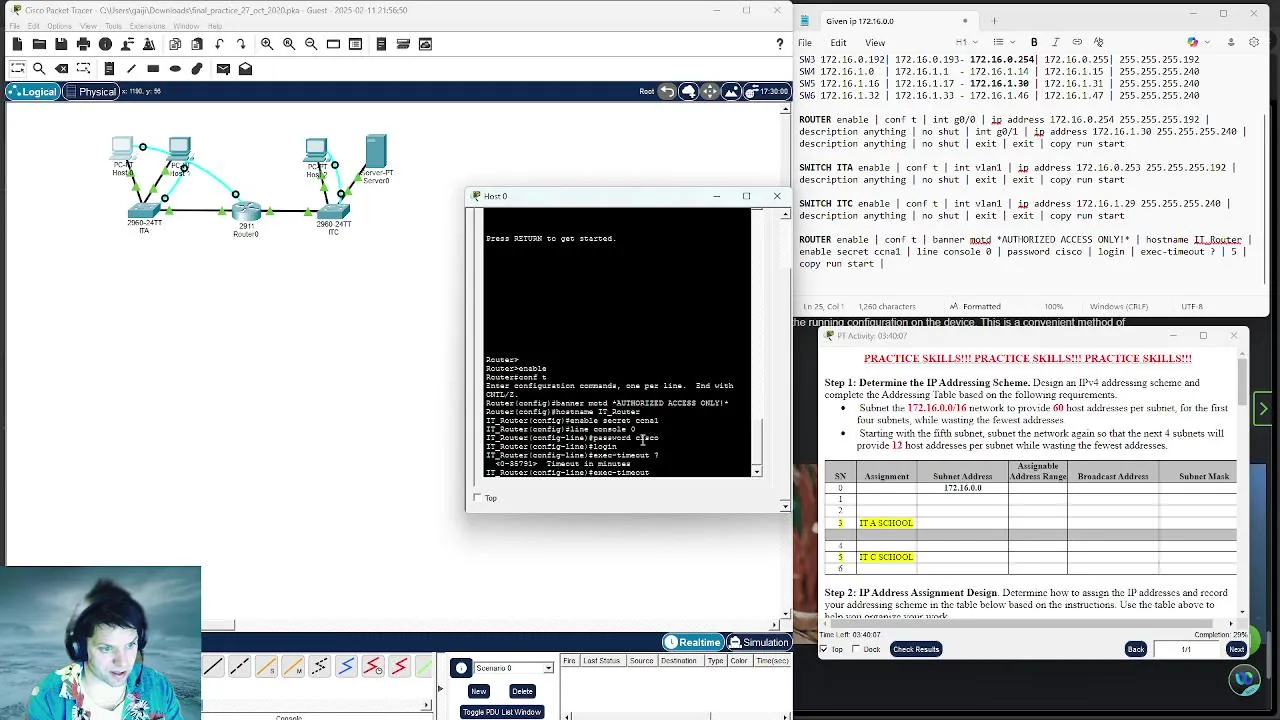Open Notepad settings gear

[x=1254, y=42]
